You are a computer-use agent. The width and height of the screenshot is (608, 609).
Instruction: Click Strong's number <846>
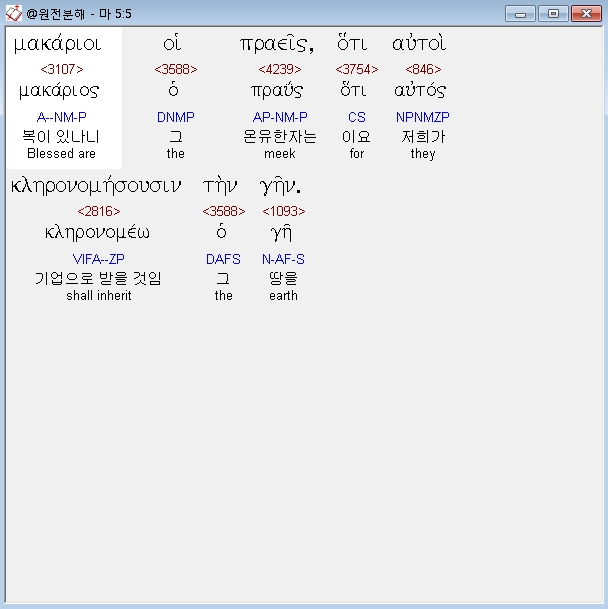[x=423, y=69]
